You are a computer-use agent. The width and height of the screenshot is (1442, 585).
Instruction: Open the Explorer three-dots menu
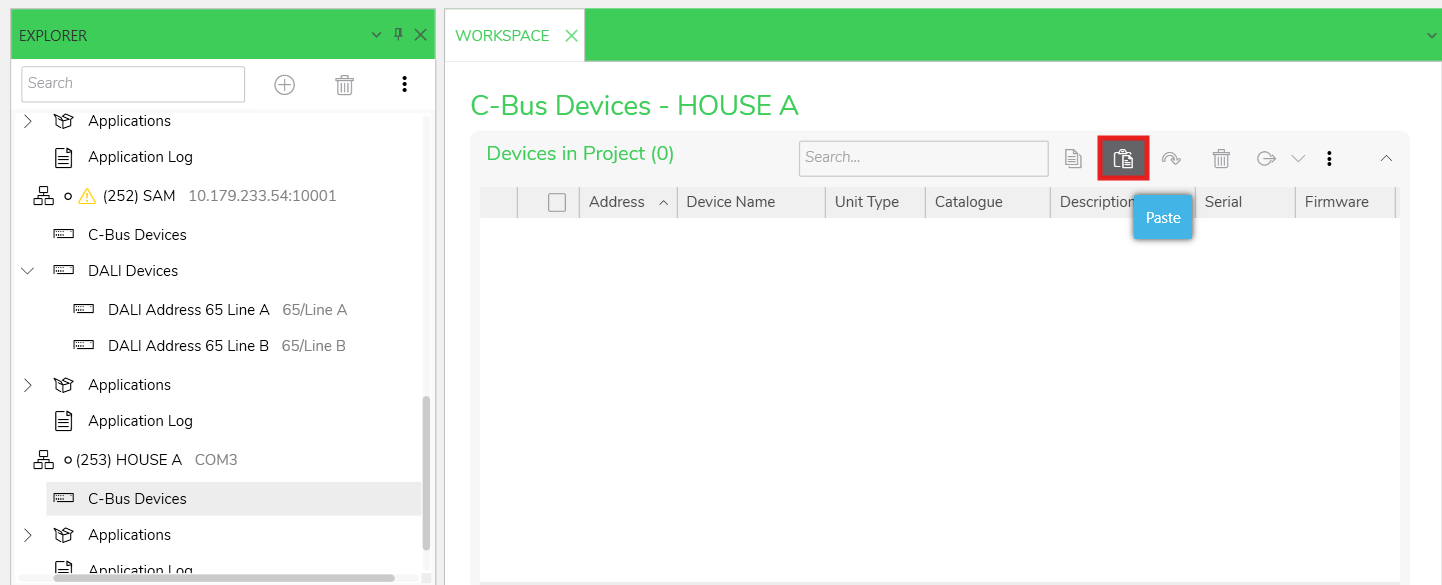click(x=404, y=84)
